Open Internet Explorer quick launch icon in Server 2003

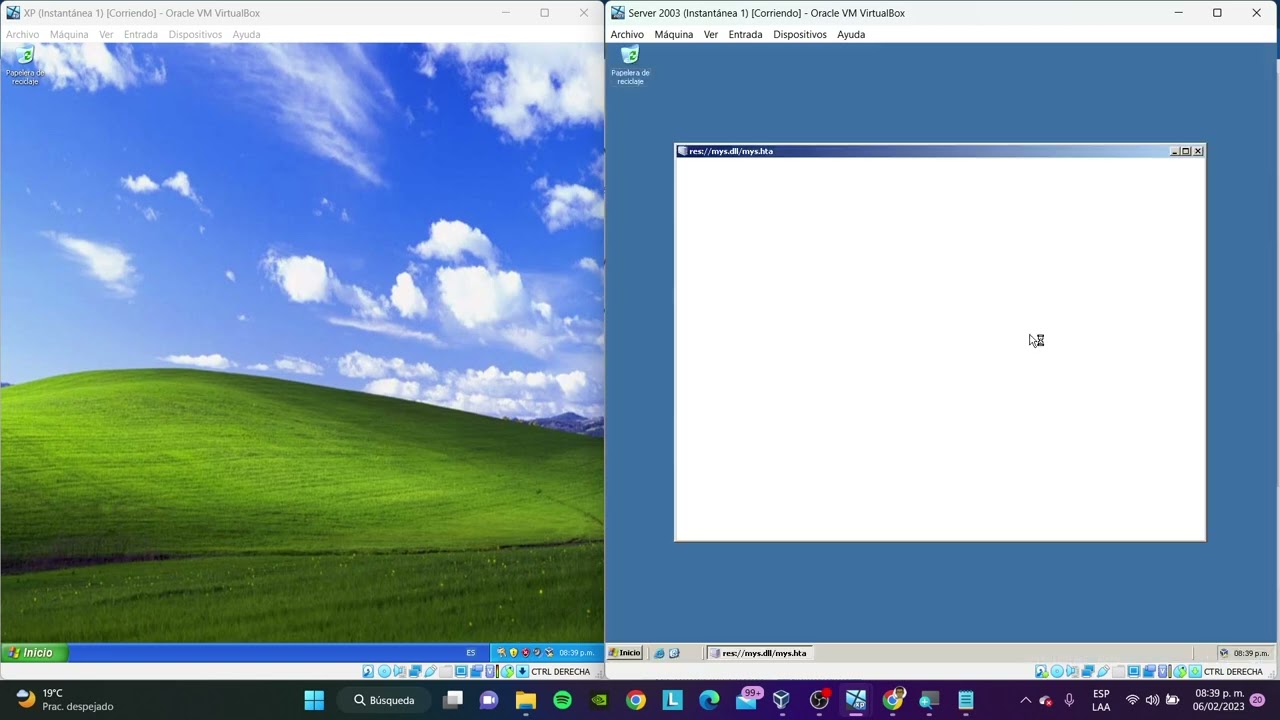(659, 653)
